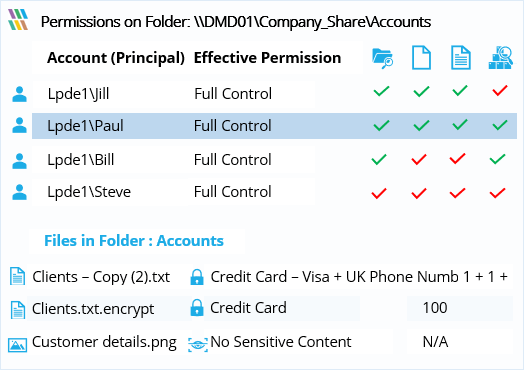Select the Lpde1\Paul row
Screen dimensions: 524x370
pyautogui.click(x=274, y=126)
